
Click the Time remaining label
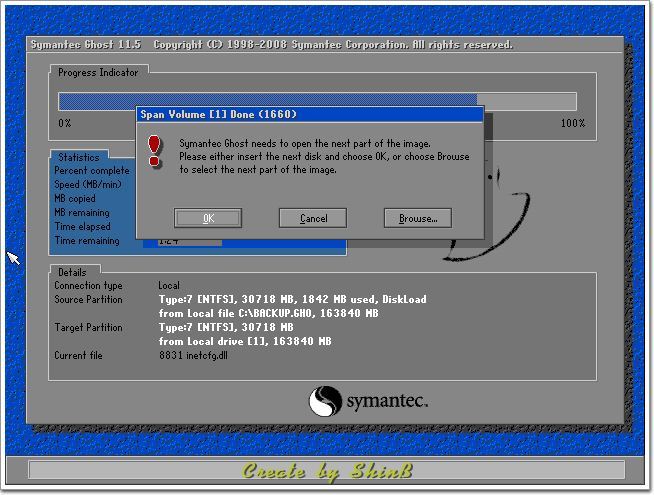[x=87, y=241]
